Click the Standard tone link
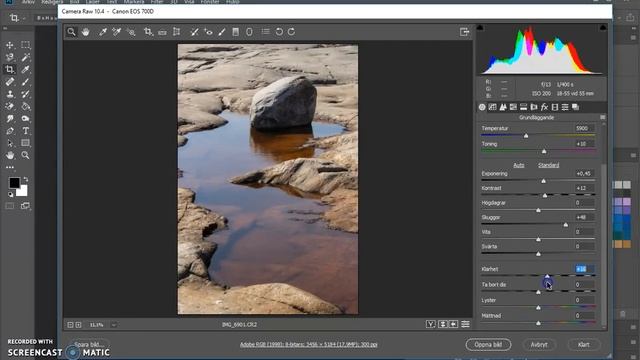640x360 pixels. coord(549,165)
